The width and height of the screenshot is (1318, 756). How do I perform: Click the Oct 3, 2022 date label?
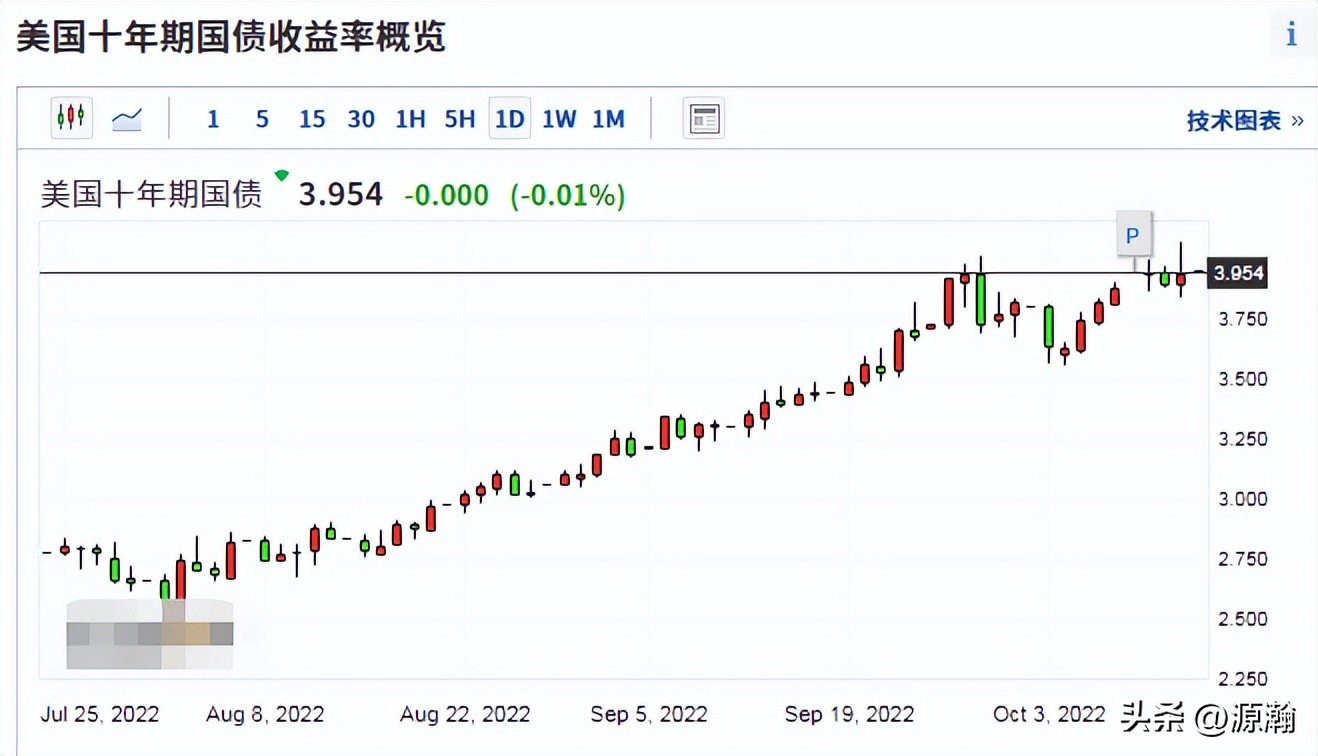1049,714
